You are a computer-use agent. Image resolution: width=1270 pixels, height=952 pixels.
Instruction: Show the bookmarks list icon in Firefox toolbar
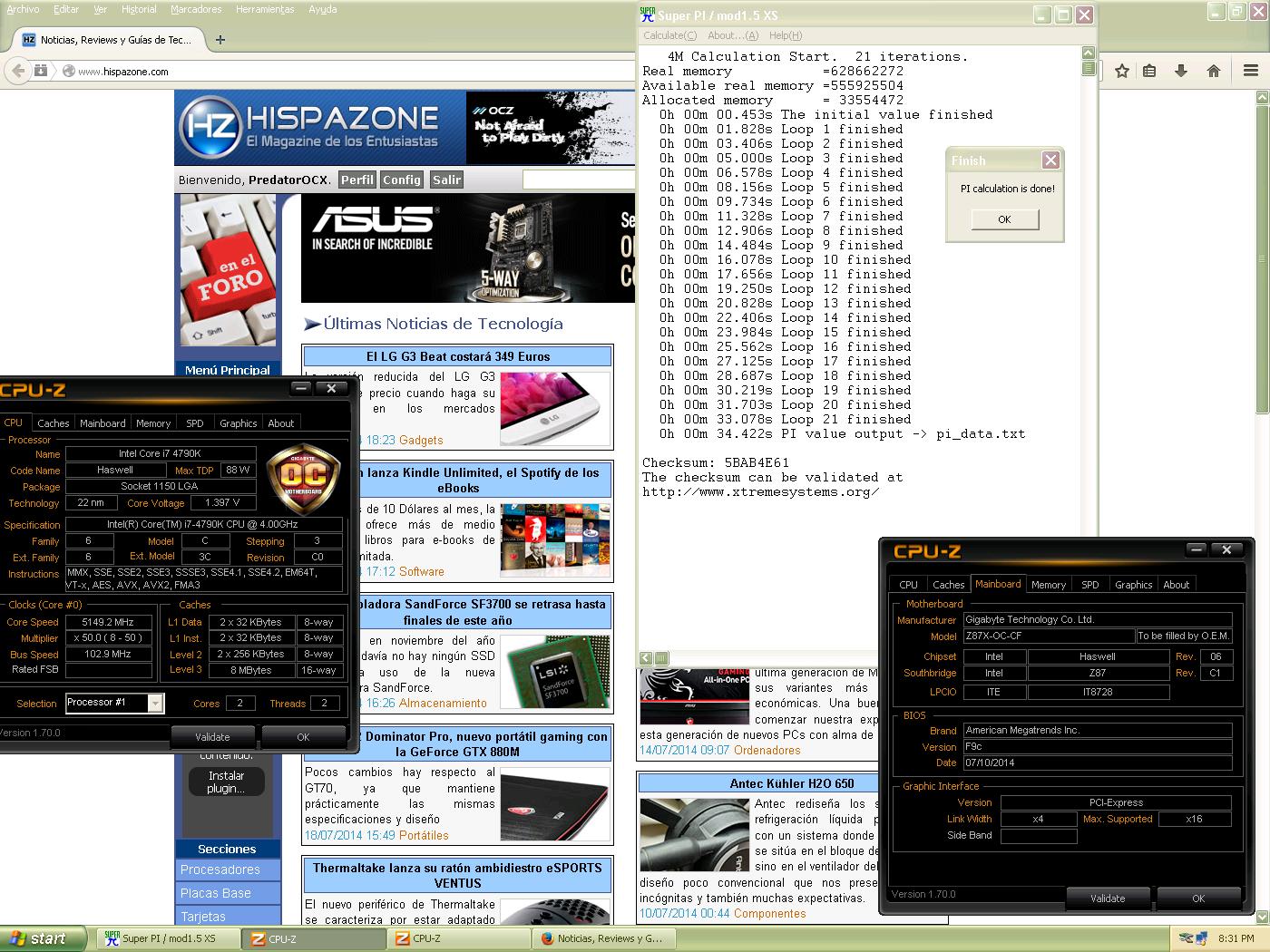click(1149, 71)
